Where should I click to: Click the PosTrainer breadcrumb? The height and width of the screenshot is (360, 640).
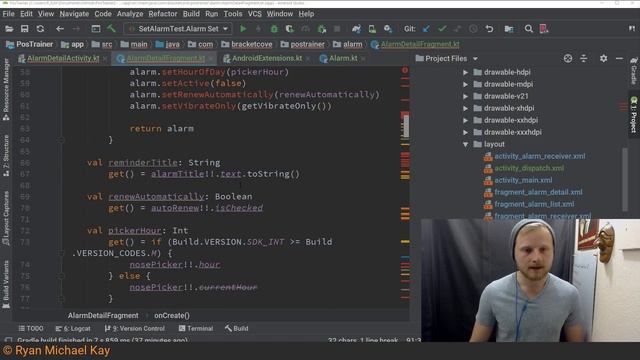tap(30, 44)
